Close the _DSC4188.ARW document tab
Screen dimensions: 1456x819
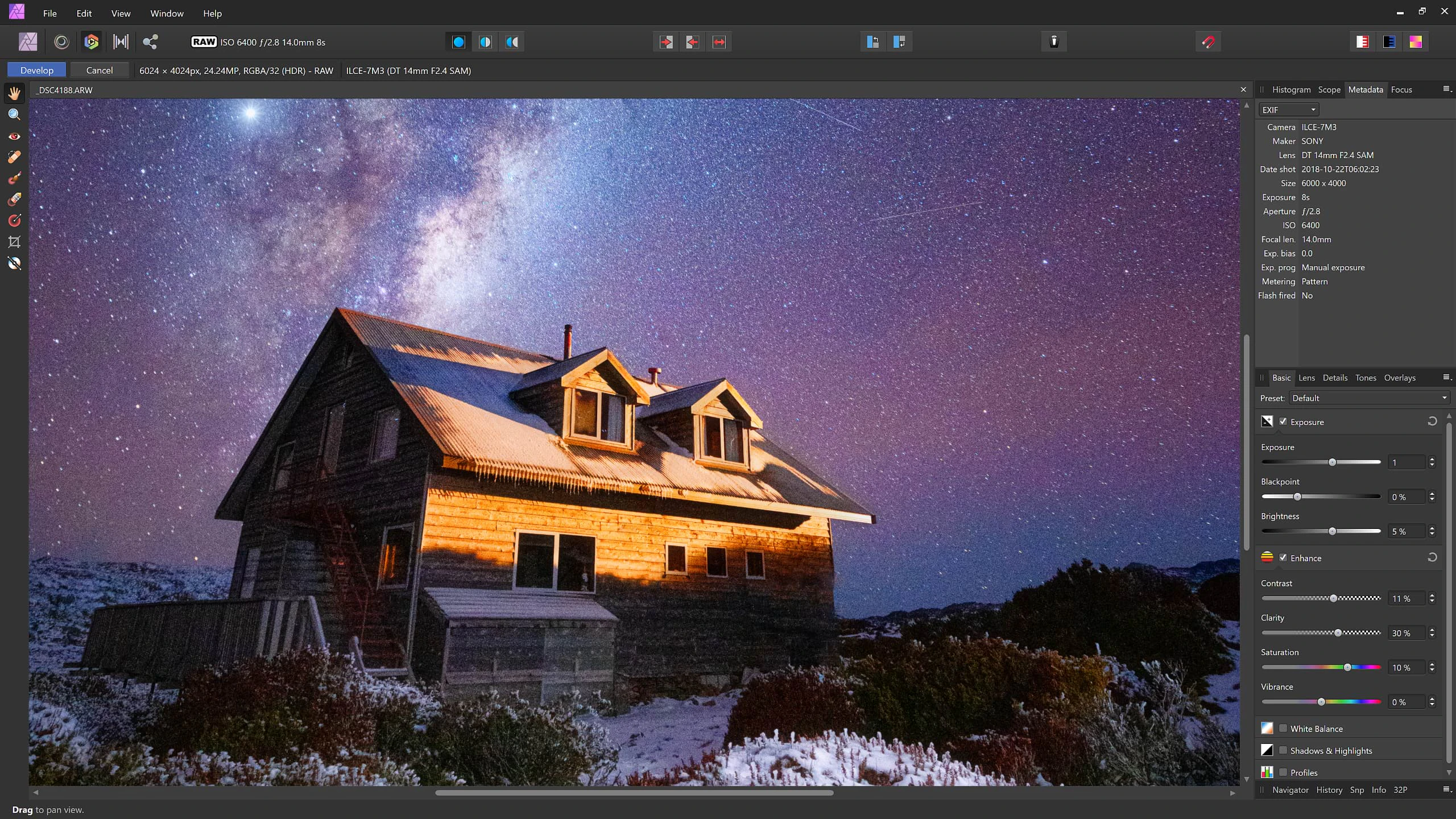point(1243,89)
